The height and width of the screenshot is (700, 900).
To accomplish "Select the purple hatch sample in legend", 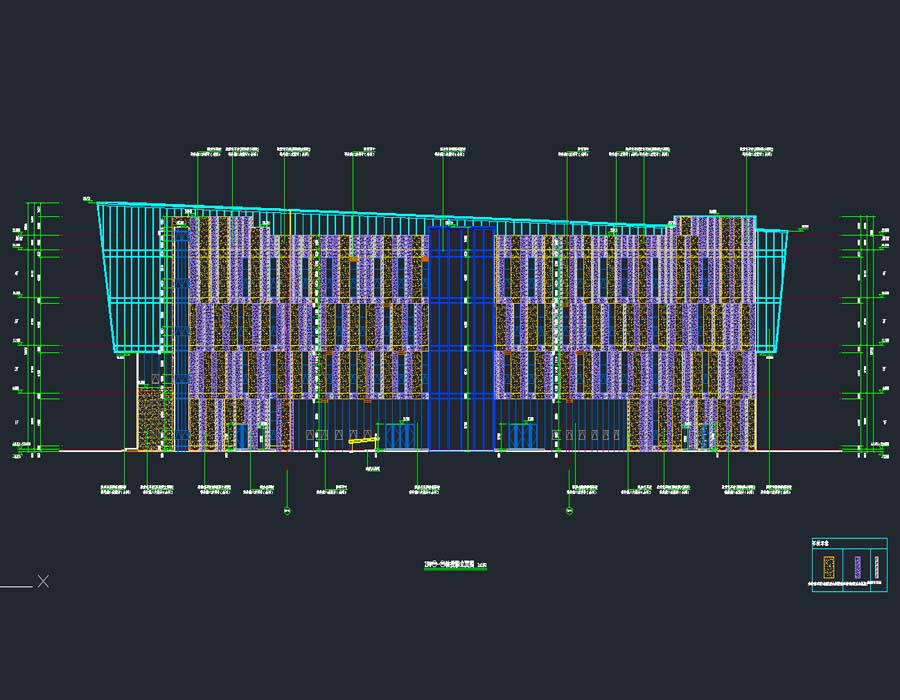I will pyautogui.click(x=857, y=567).
